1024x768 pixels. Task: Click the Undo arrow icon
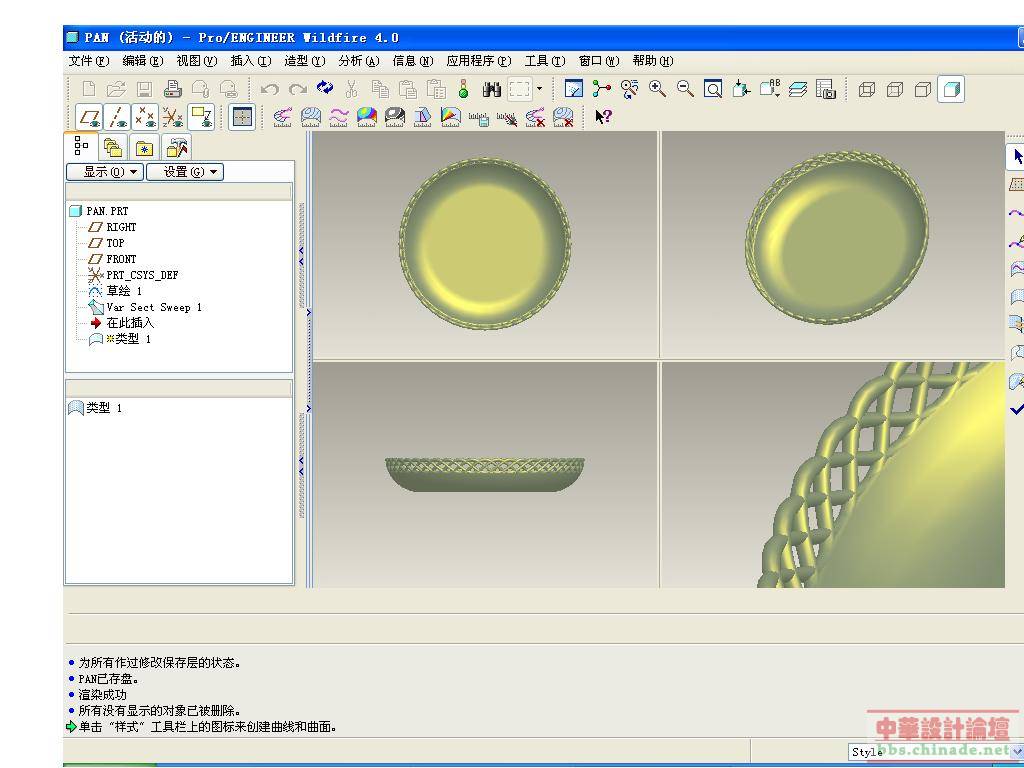pos(269,89)
